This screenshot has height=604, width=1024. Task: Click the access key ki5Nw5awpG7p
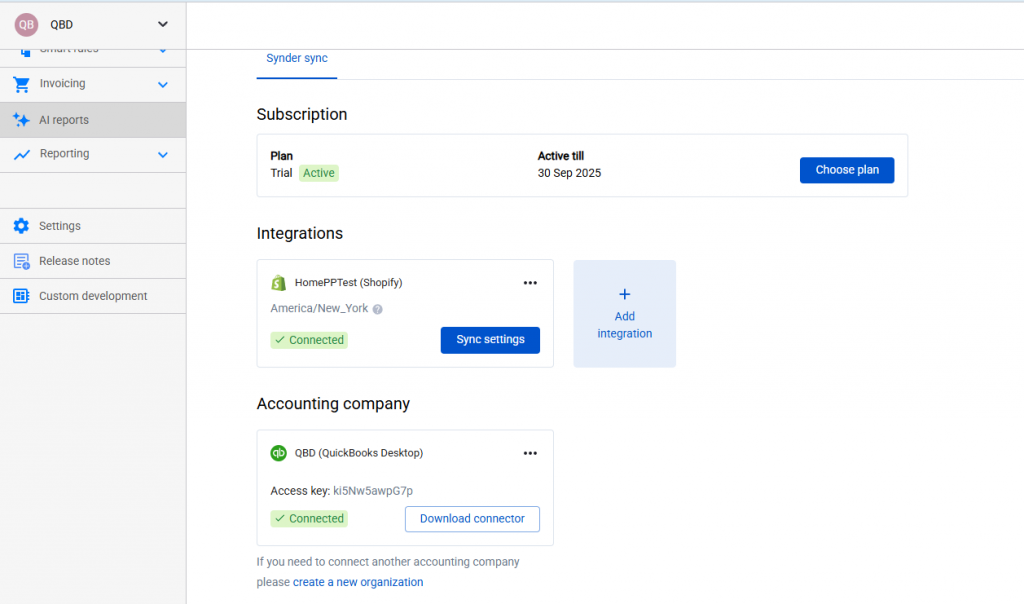point(373,491)
